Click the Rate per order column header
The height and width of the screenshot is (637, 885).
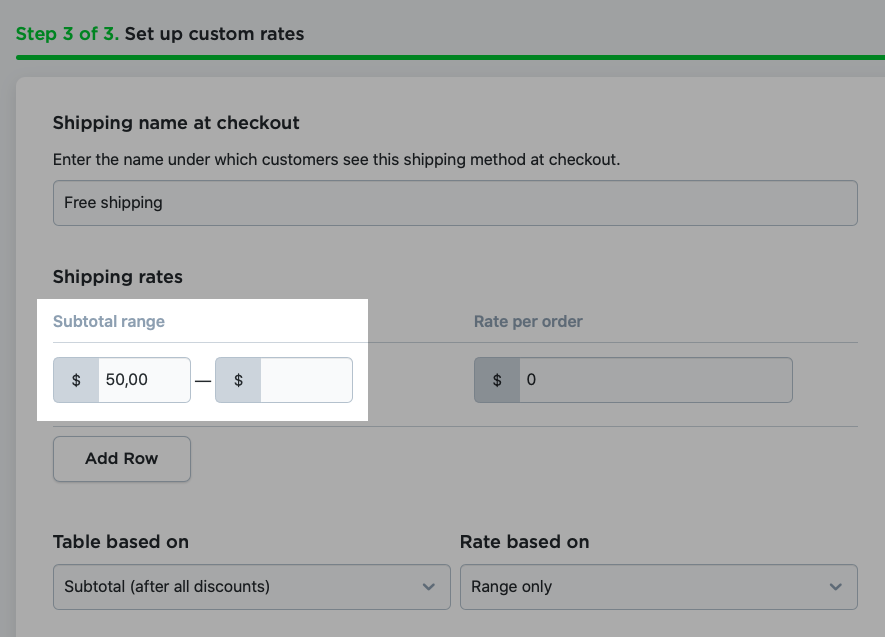tap(528, 322)
